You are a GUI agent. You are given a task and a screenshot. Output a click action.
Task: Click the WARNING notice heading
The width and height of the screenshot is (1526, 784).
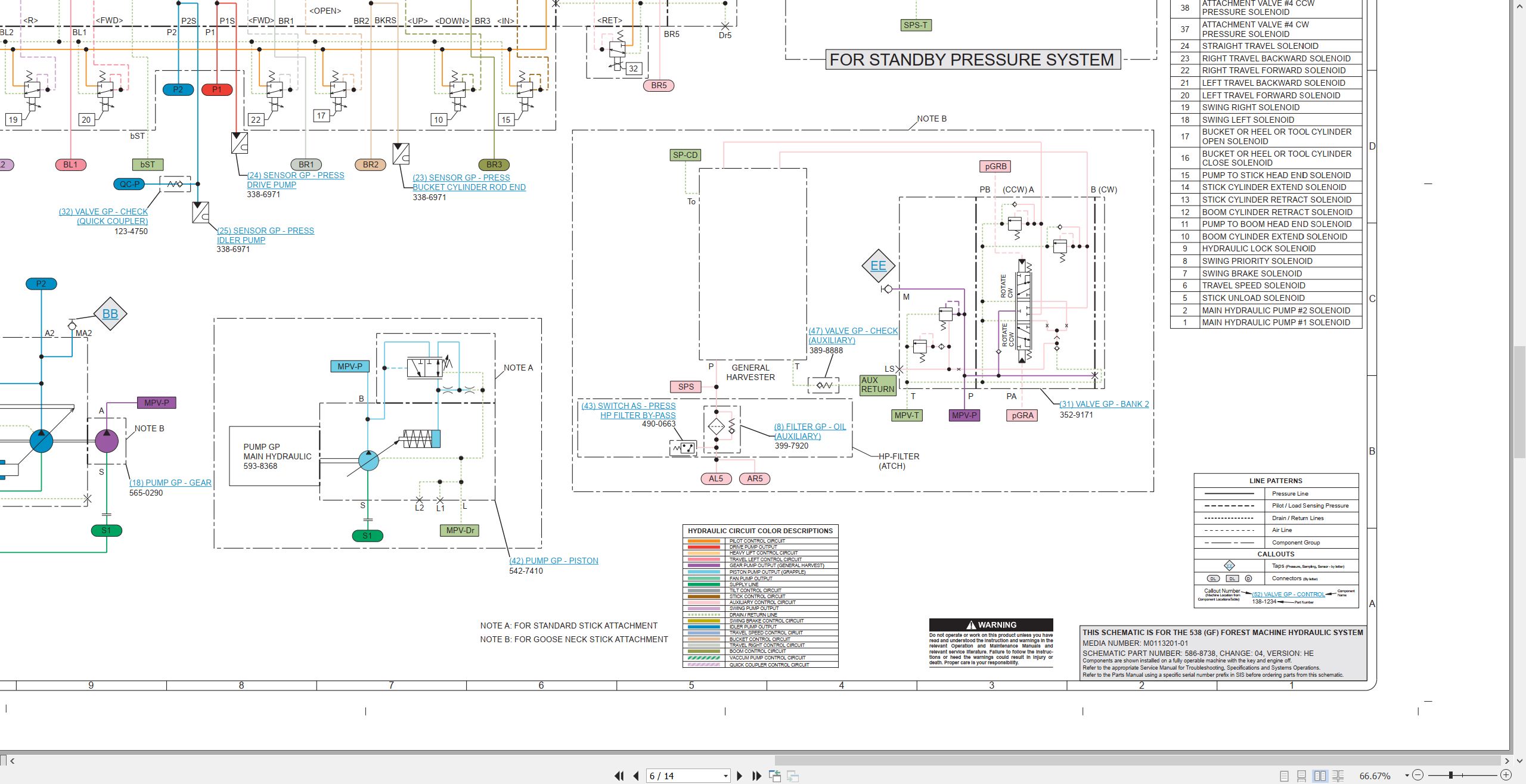pos(991,625)
